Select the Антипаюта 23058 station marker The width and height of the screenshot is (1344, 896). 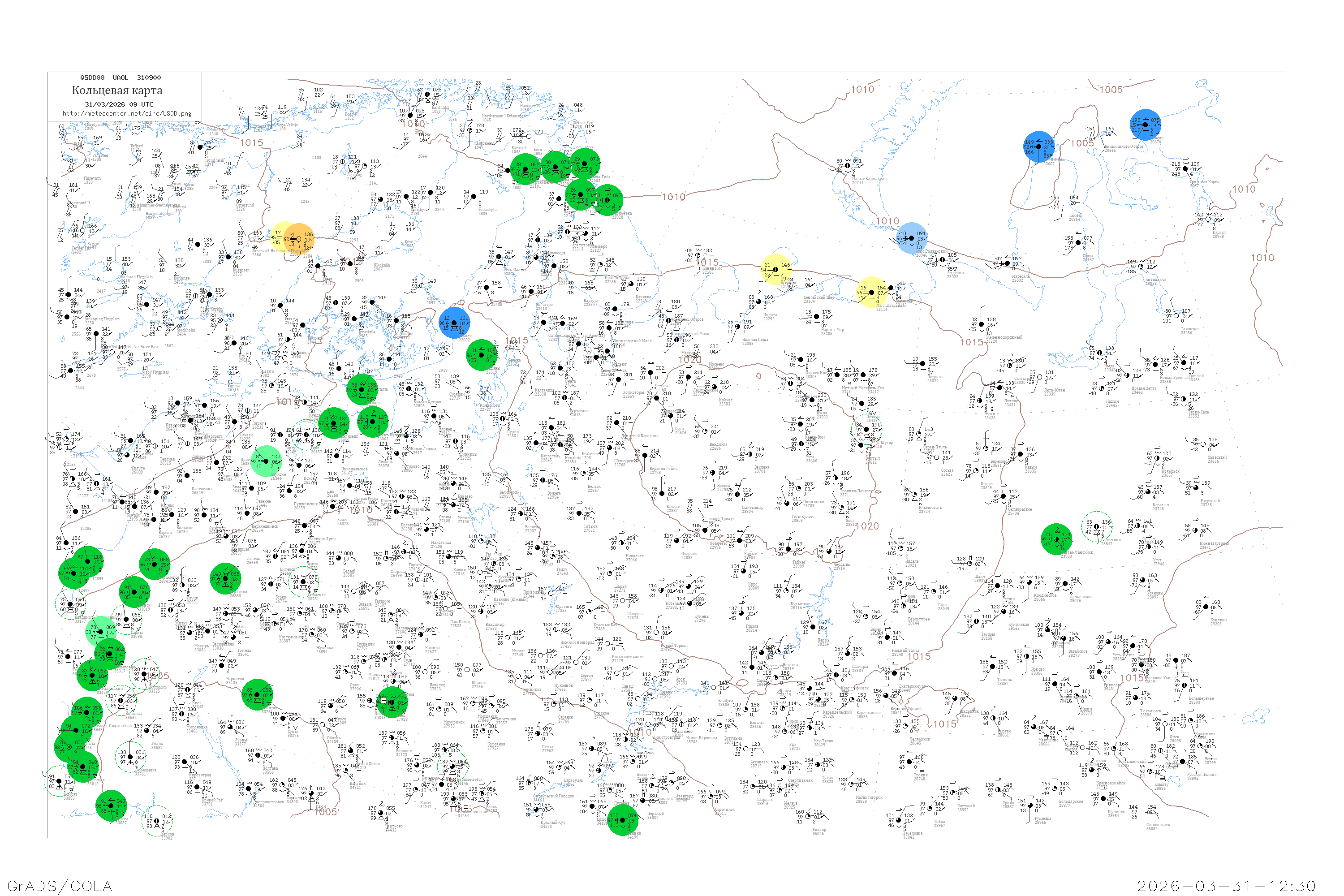click(1141, 267)
